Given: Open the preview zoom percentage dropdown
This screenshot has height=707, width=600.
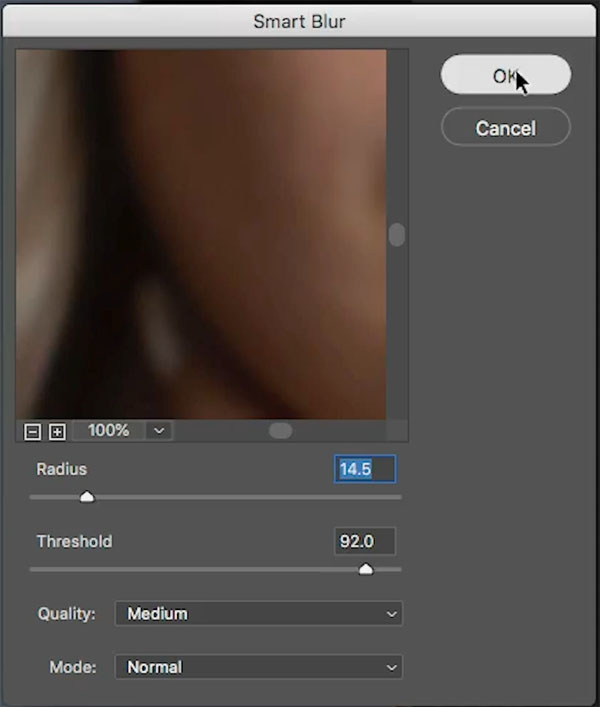Looking at the screenshot, I should pyautogui.click(x=159, y=431).
